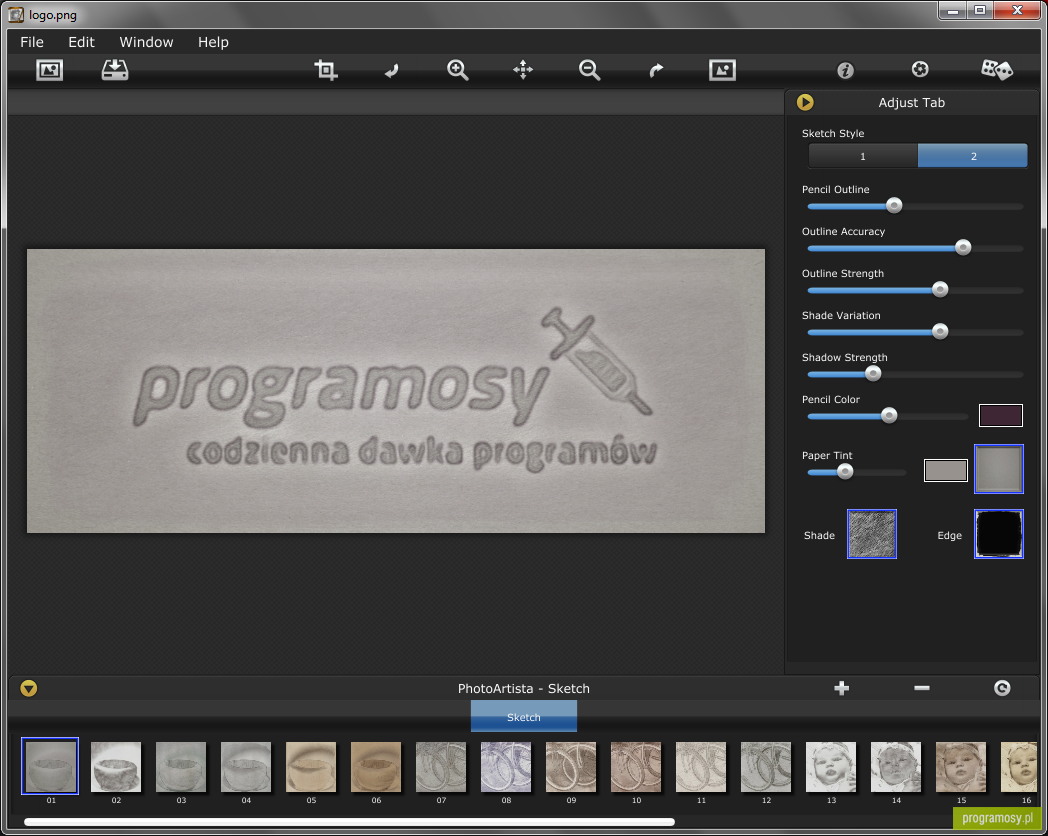Choose the Edge texture thumbnail

pyautogui.click(x=999, y=534)
